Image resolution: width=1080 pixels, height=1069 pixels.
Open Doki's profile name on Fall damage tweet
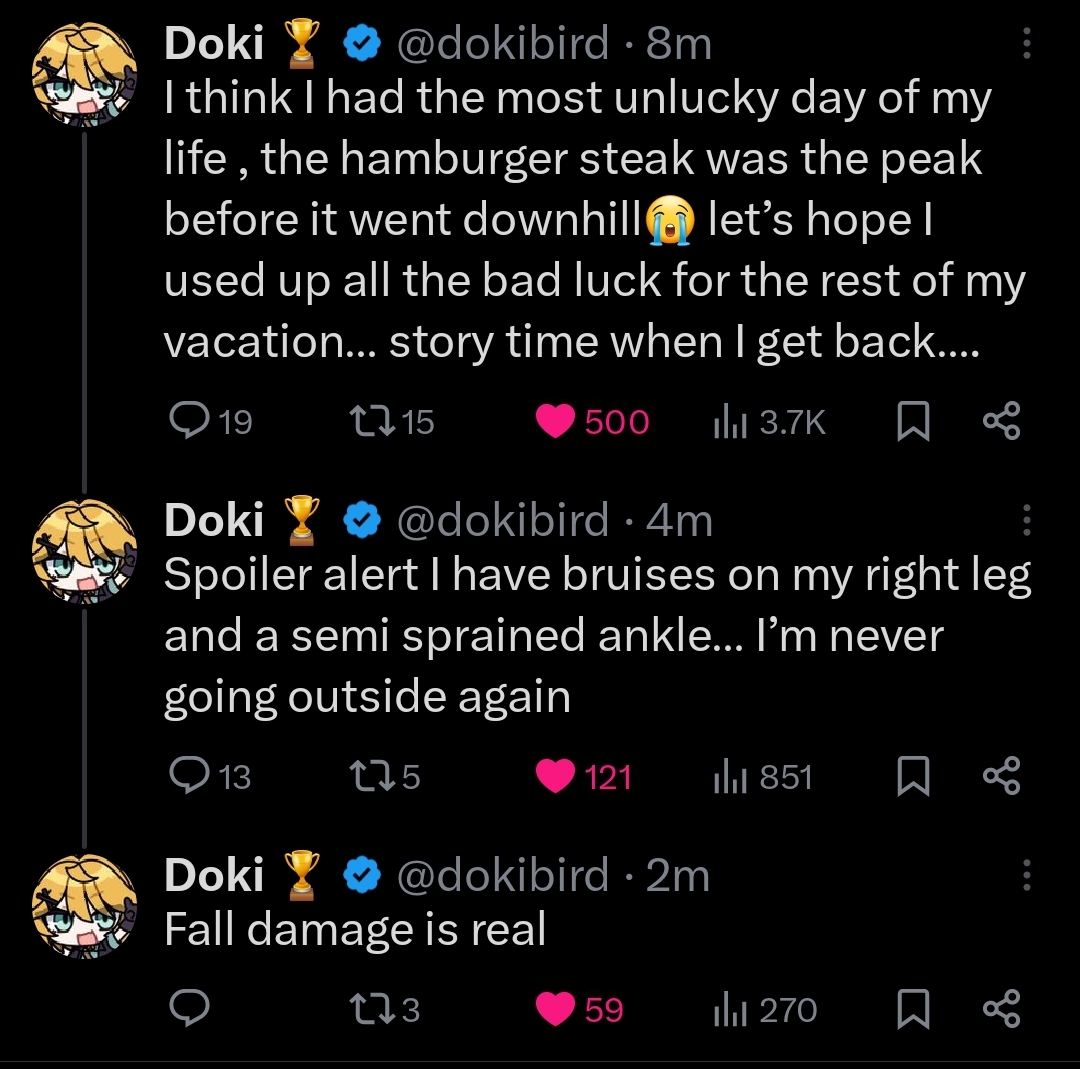tap(213, 876)
